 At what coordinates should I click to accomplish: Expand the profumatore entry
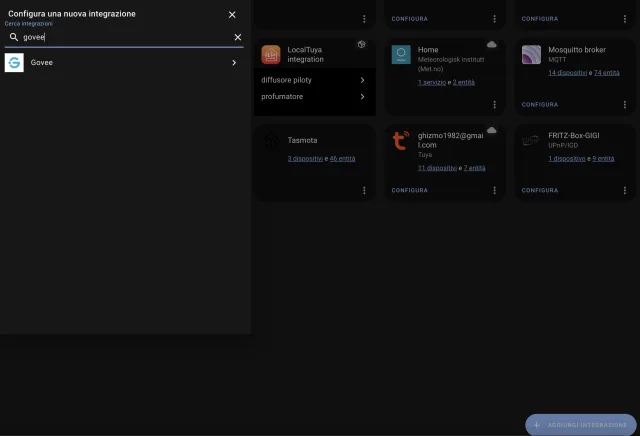coord(362,97)
